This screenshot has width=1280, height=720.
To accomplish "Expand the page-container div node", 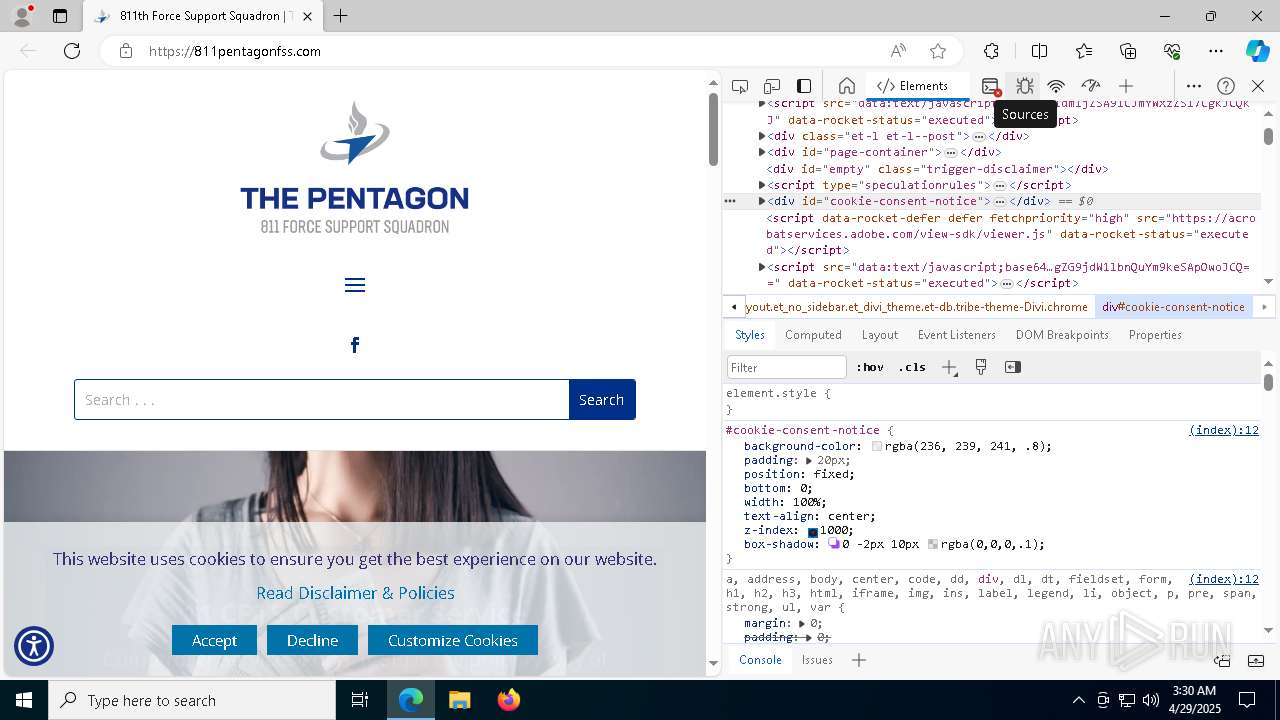I will [x=762, y=152].
